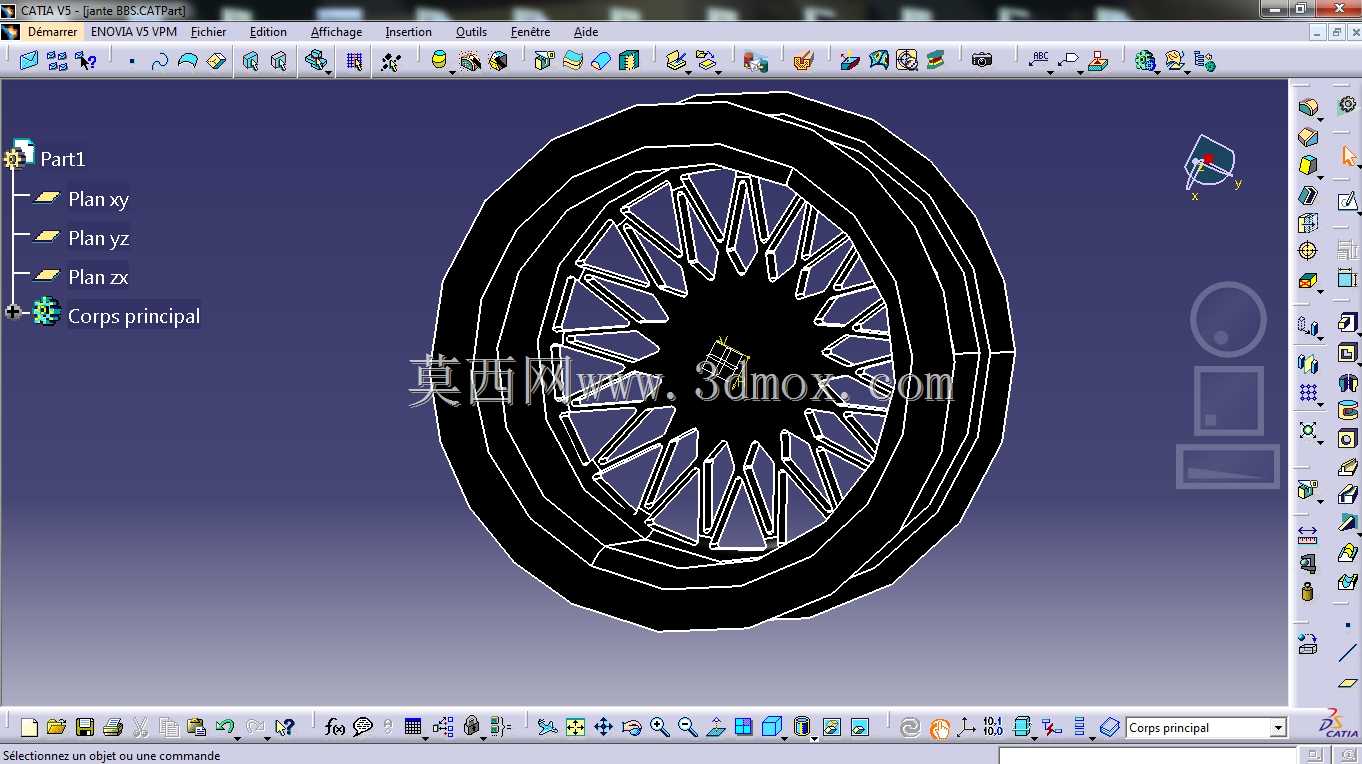Click the Chamfer tool
The height and width of the screenshot is (764, 1362).
click(1307, 136)
